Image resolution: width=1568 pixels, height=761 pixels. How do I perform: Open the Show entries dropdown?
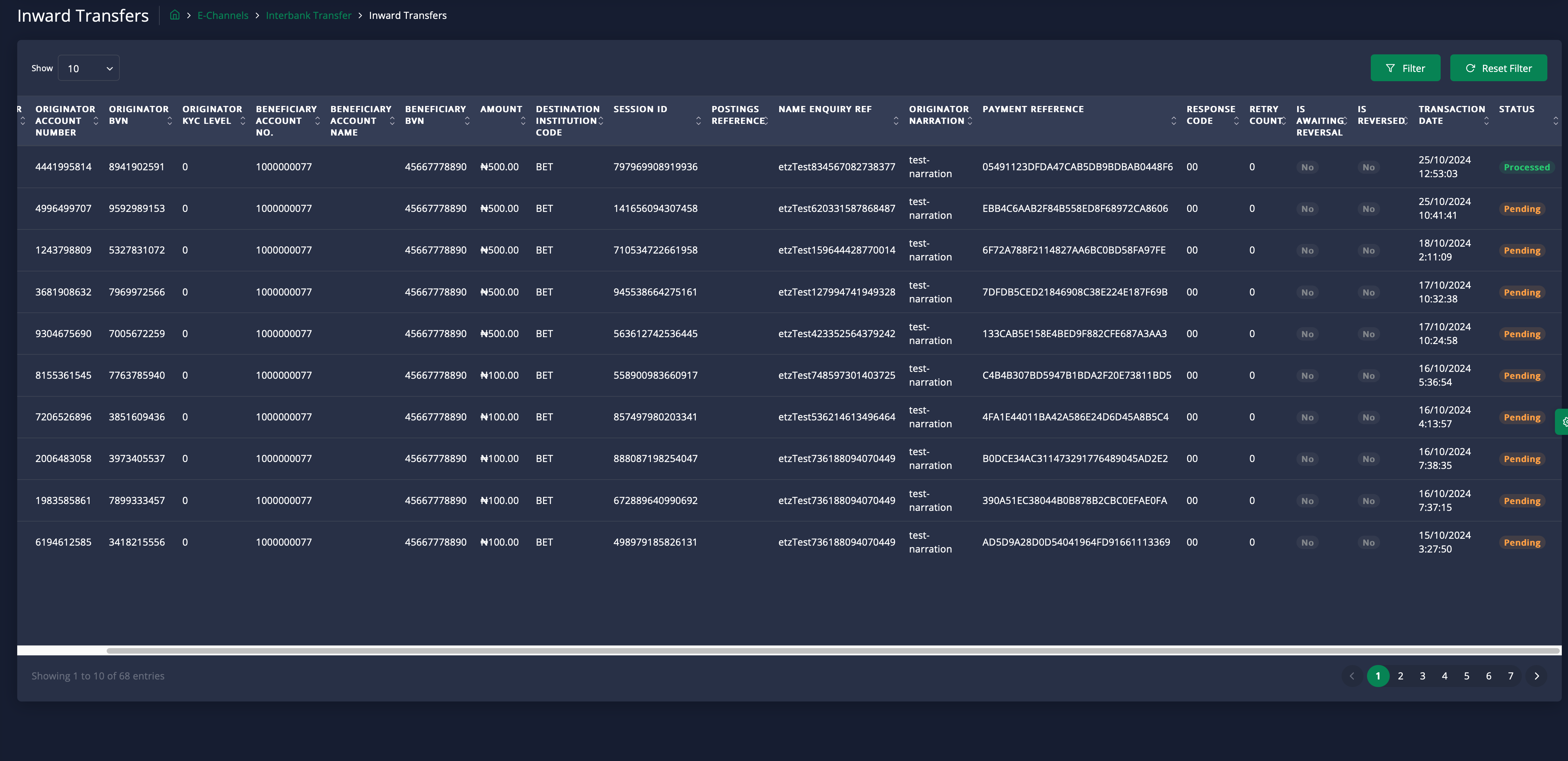point(89,68)
